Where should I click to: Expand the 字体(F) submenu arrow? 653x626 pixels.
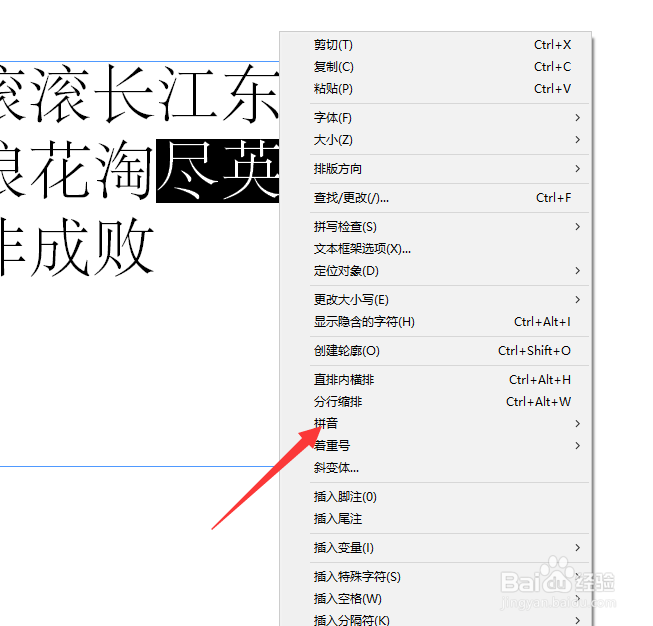tap(577, 118)
